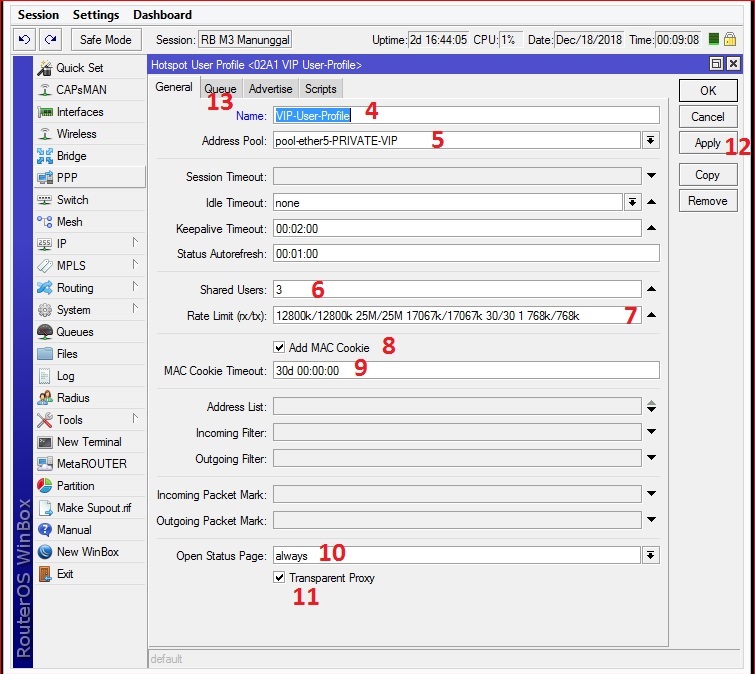Open the Settings menu
This screenshot has height=674, width=755.
point(96,15)
